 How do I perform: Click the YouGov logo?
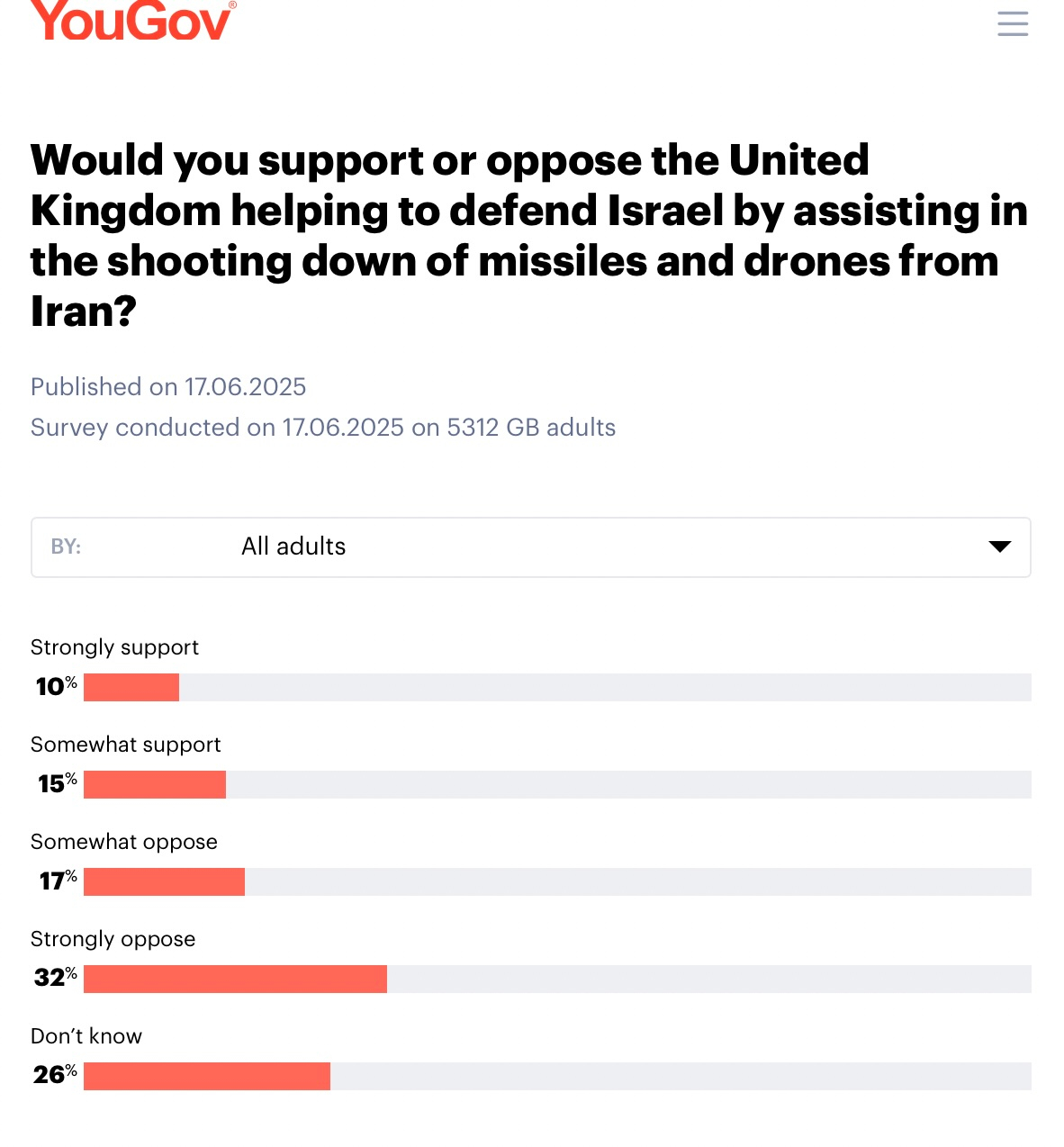[x=133, y=21]
